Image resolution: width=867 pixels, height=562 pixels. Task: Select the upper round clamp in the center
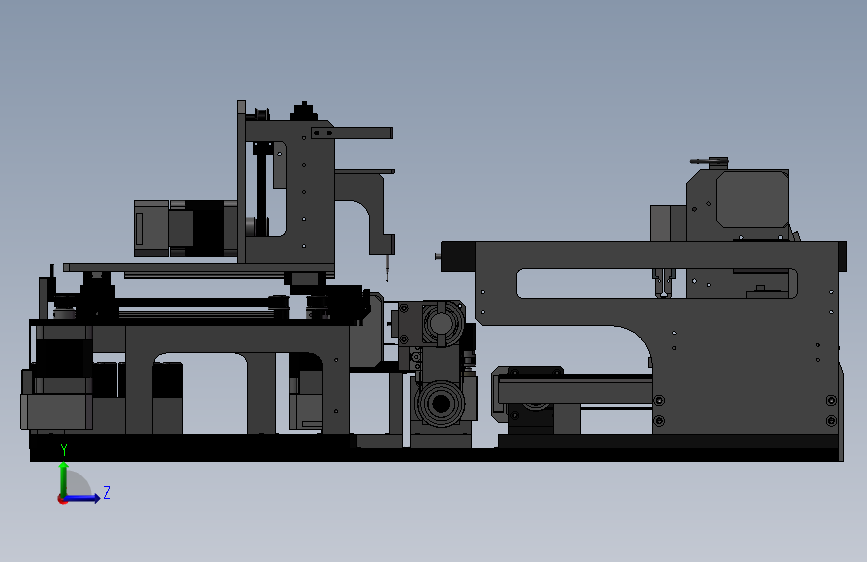click(x=441, y=324)
